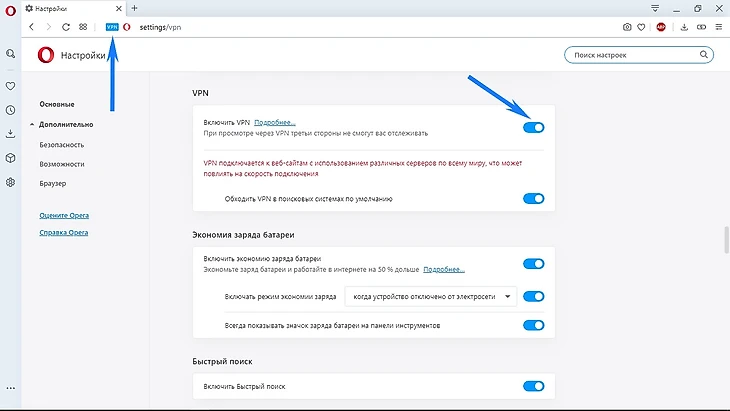The image size is (730, 411).
Task: Open Справка Opera link
Action: [64, 232]
